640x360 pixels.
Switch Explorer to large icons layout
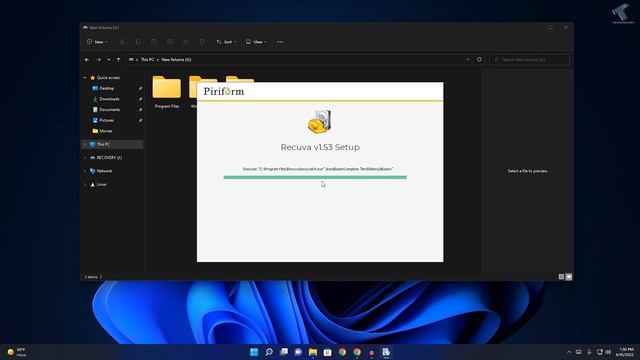tap(569, 277)
